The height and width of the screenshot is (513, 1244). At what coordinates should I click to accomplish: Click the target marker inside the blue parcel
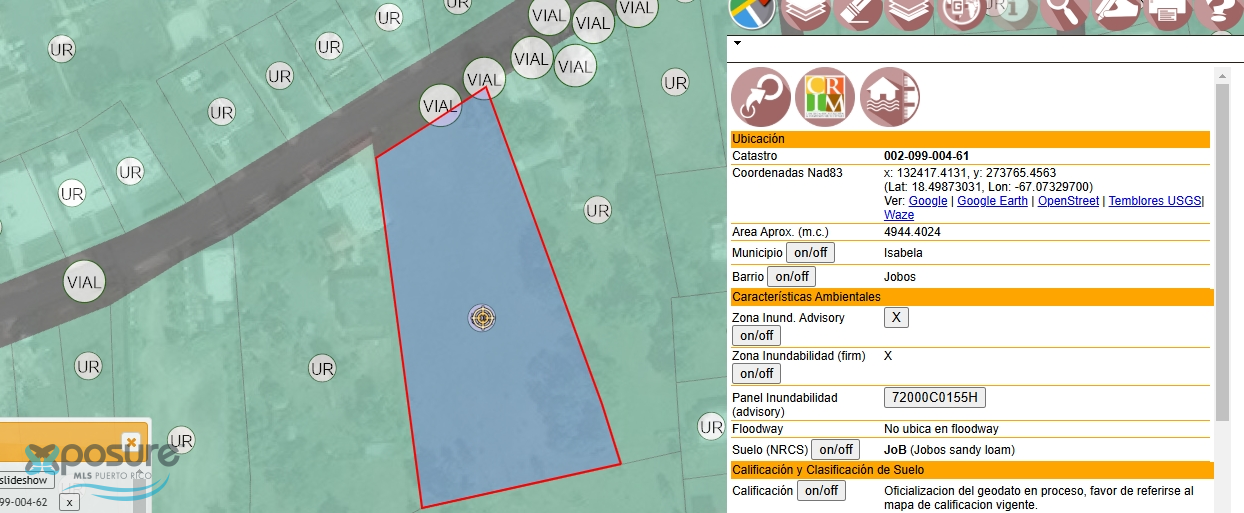482,318
